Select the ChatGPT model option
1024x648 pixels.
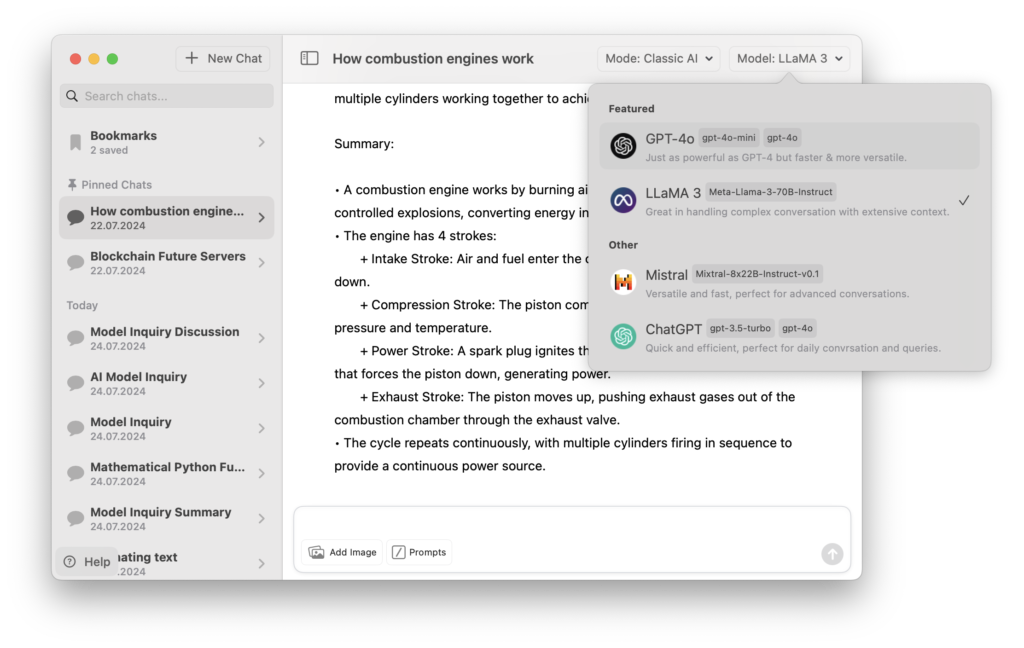(789, 336)
